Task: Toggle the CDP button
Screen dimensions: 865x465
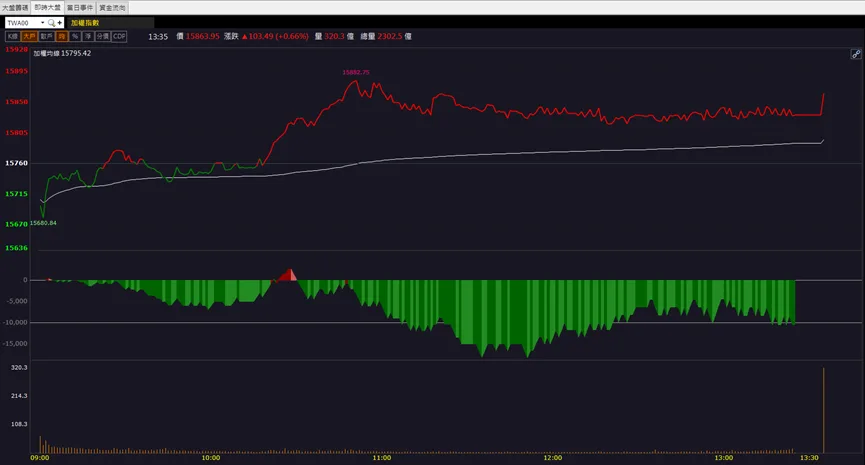Action: pyautogui.click(x=119, y=36)
